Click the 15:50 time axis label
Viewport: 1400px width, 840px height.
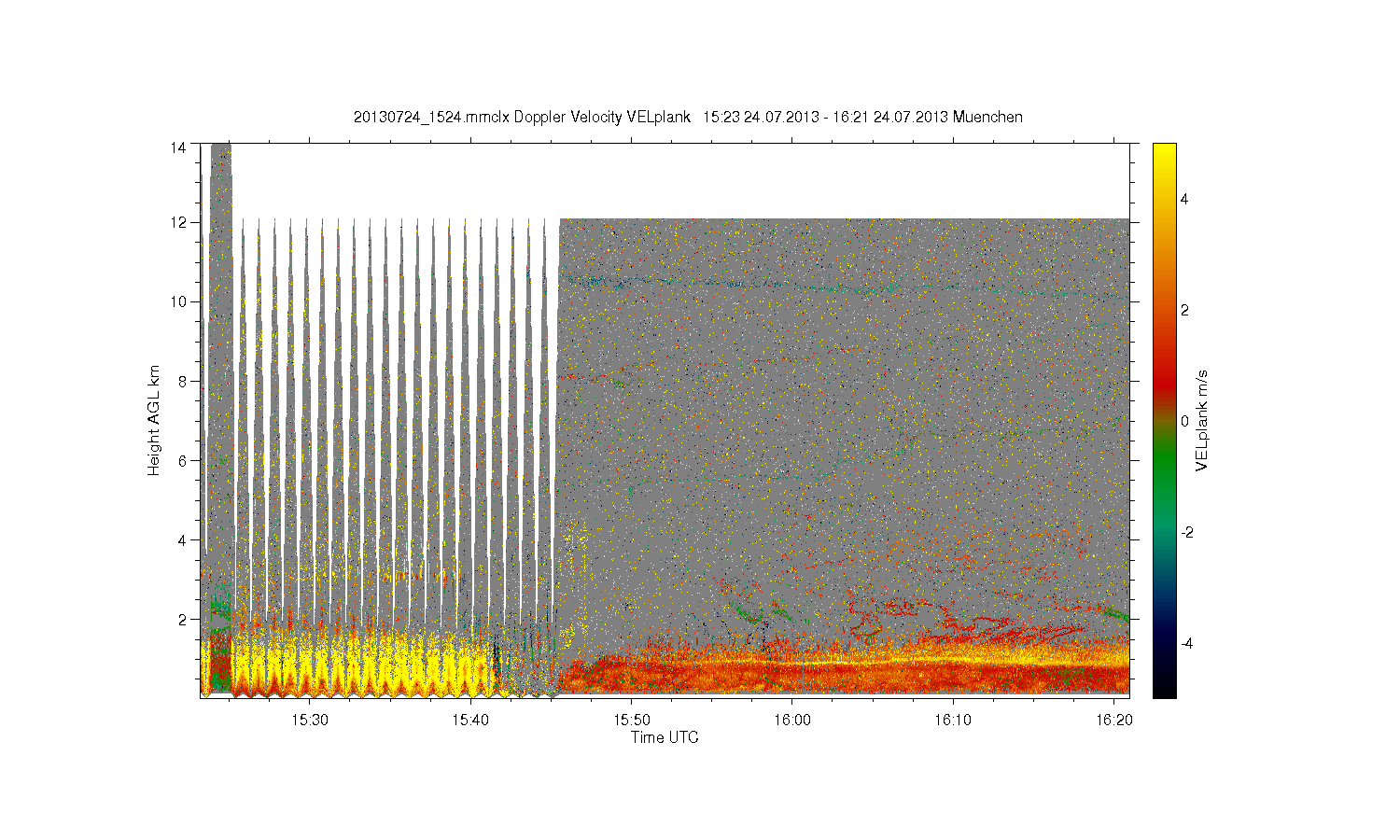point(631,720)
